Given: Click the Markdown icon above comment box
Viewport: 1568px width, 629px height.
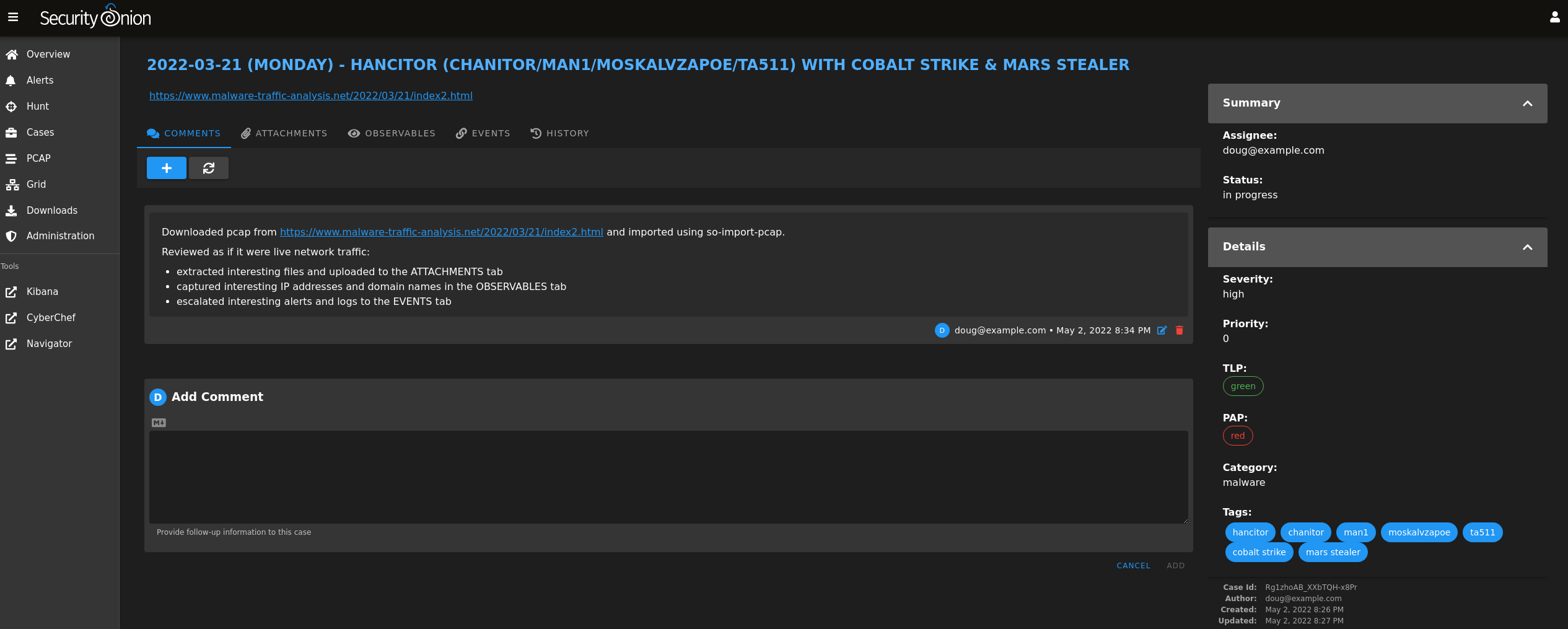Looking at the screenshot, I should tap(159, 423).
